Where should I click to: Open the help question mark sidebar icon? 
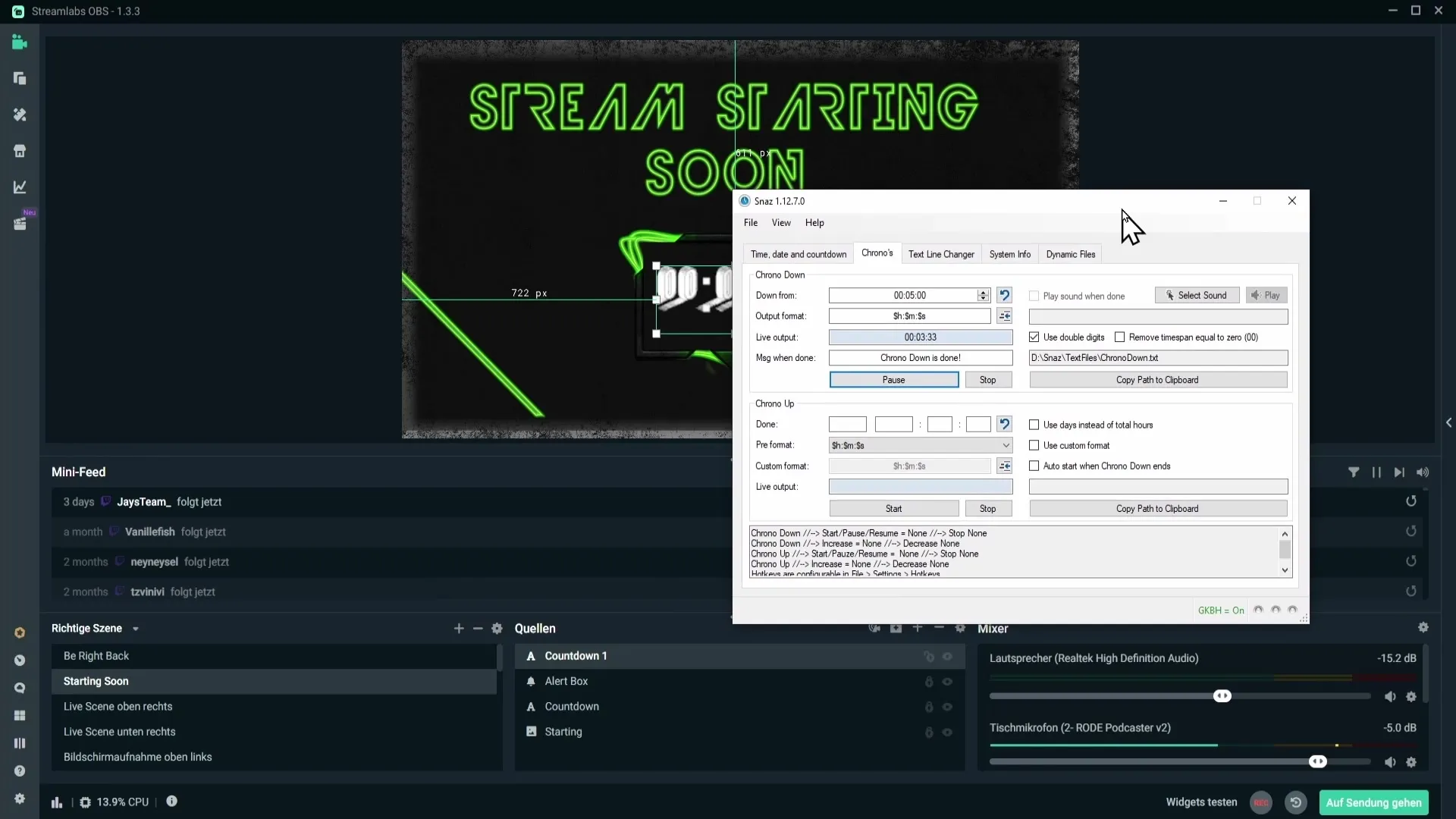point(20,771)
